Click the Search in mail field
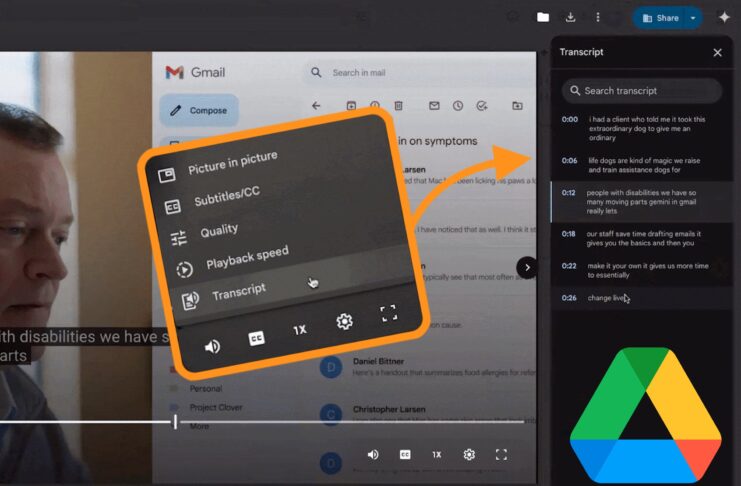Image resolution: width=741 pixels, height=486 pixels. (x=418, y=73)
